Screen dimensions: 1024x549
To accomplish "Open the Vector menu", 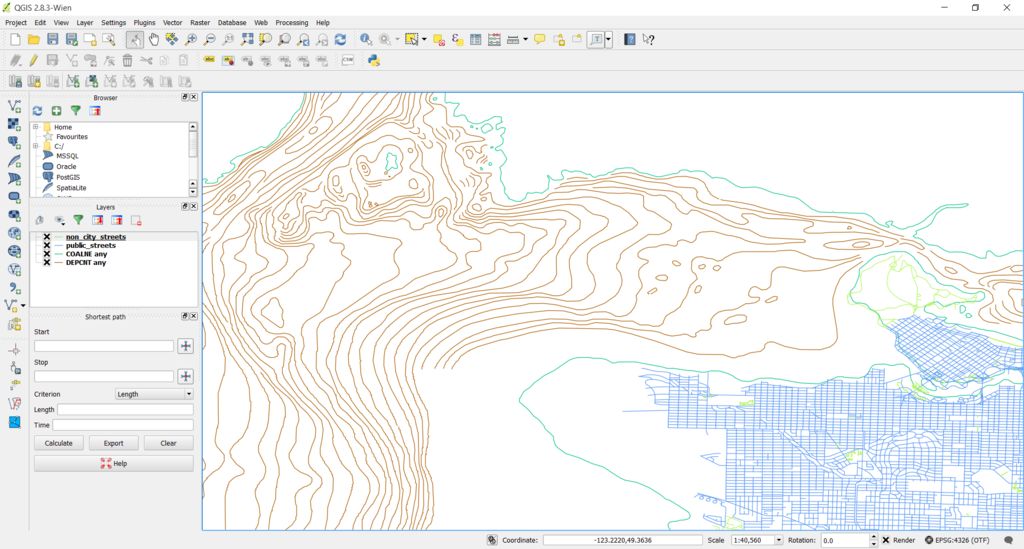I will 172,22.
